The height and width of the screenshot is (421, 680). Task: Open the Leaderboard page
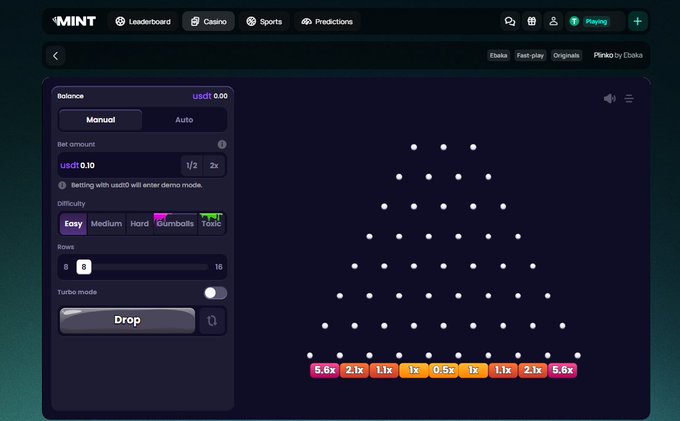[x=143, y=21]
